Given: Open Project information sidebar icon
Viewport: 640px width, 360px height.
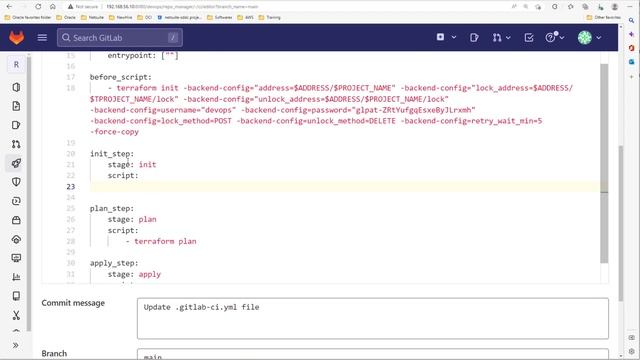Looking at the screenshot, I should (16, 87).
